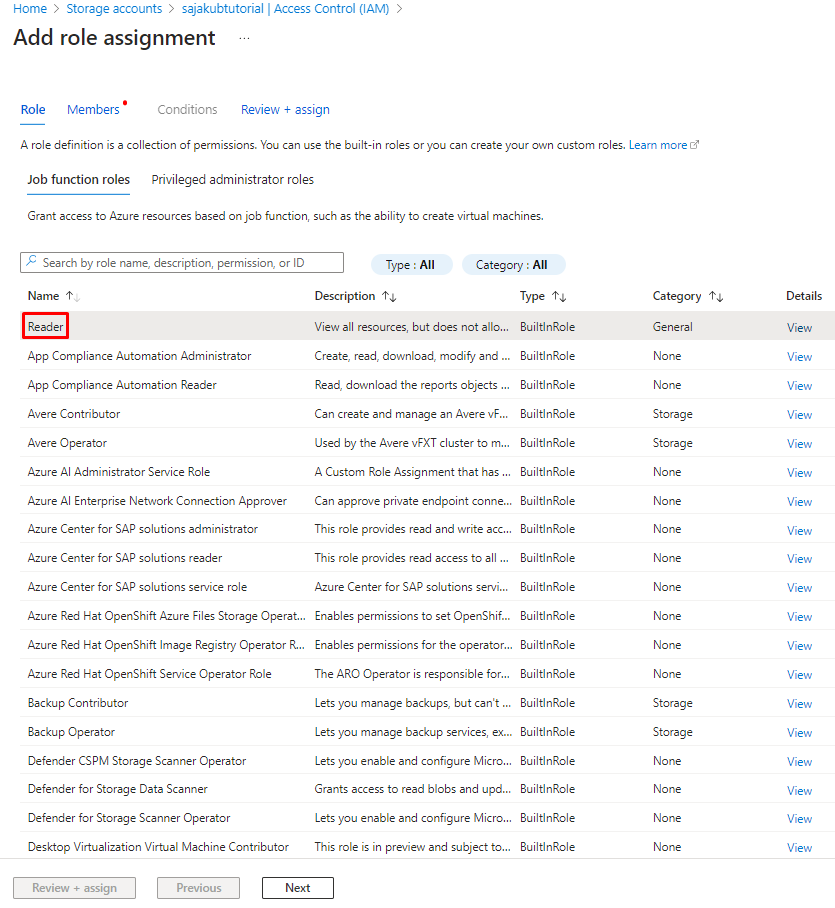Select Job function roles tab

79,180
